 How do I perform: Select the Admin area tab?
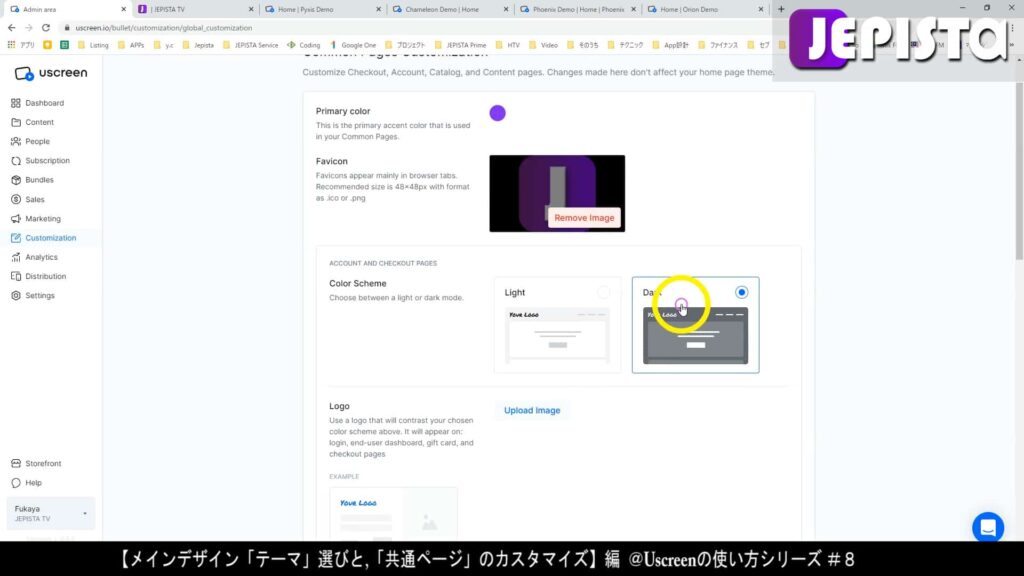click(x=65, y=9)
